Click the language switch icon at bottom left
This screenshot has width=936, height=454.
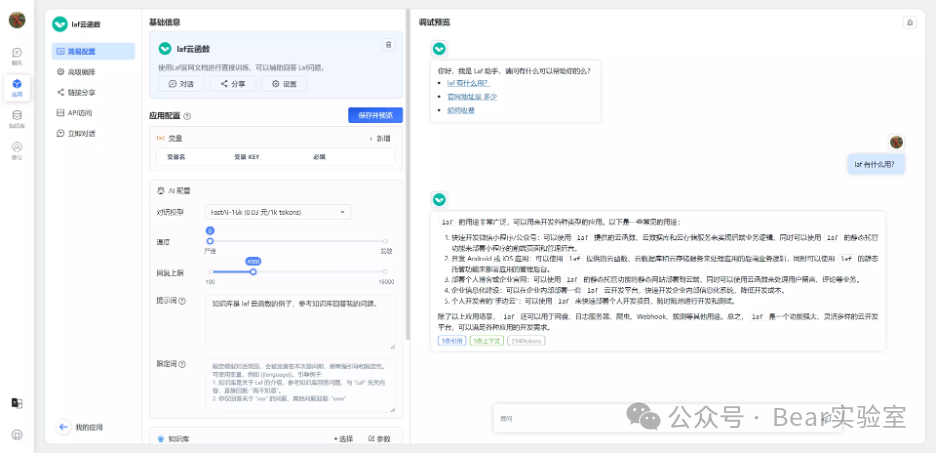point(17,403)
